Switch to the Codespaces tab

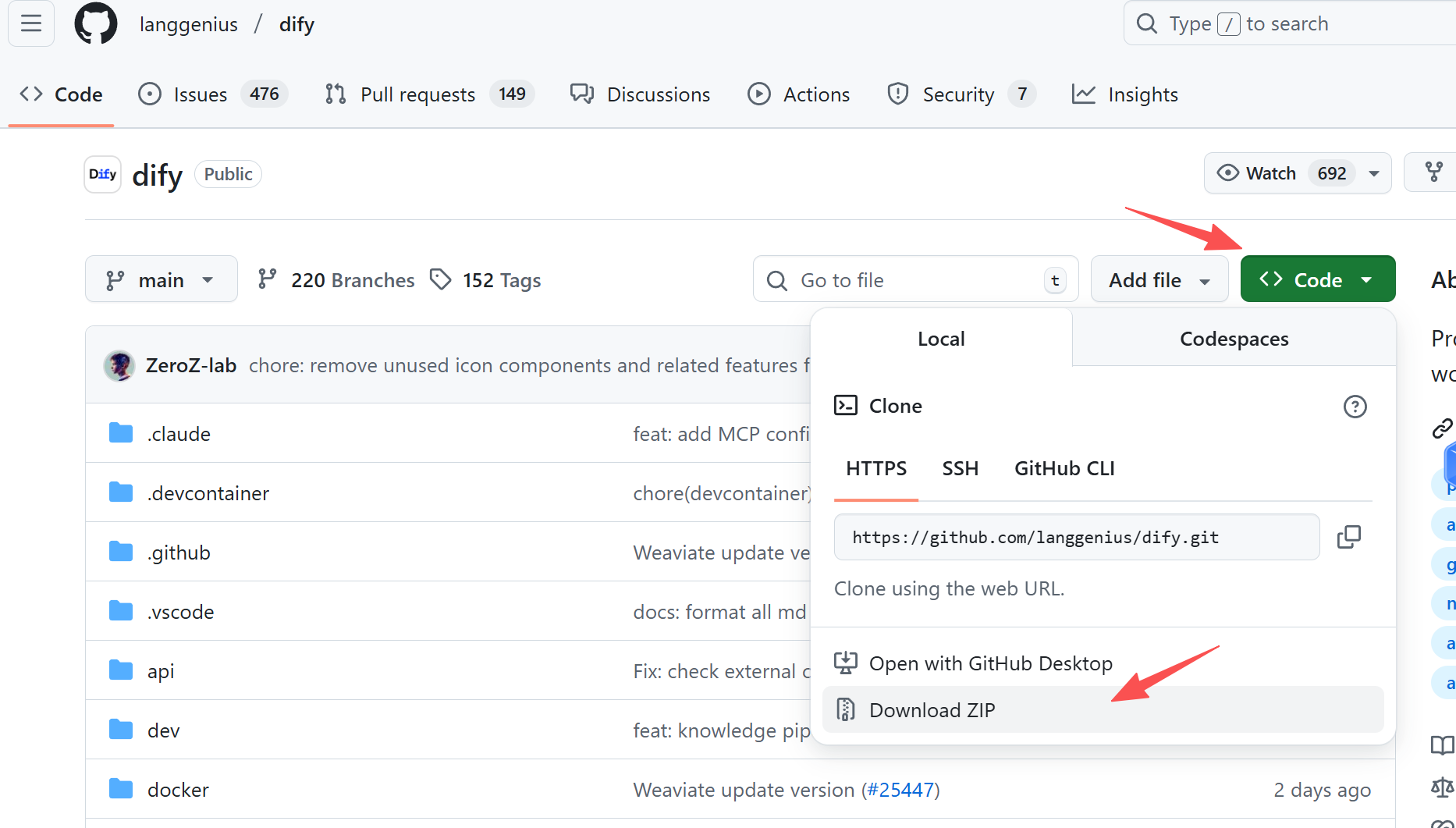point(1234,339)
